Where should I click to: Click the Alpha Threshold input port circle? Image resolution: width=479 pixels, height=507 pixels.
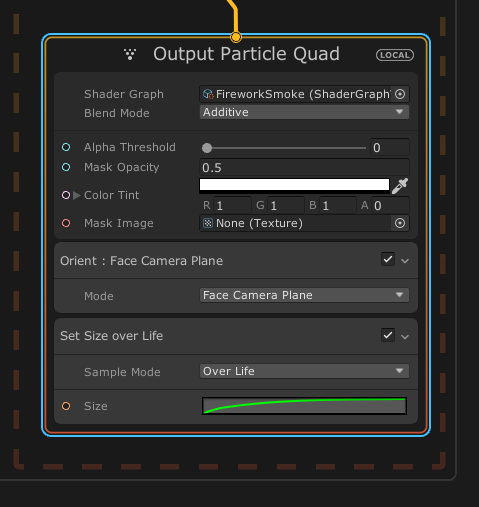coord(66,147)
